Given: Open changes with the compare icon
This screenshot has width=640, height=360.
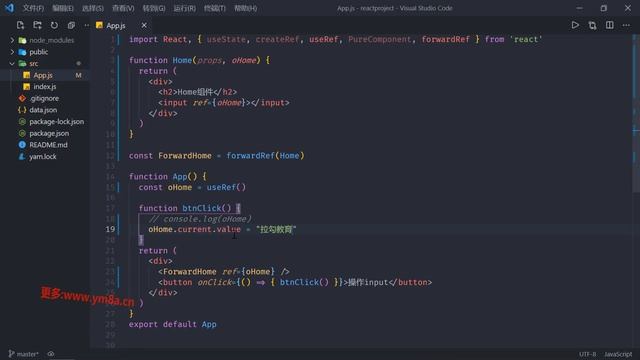Looking at the screenshot, I should (592, 25).
